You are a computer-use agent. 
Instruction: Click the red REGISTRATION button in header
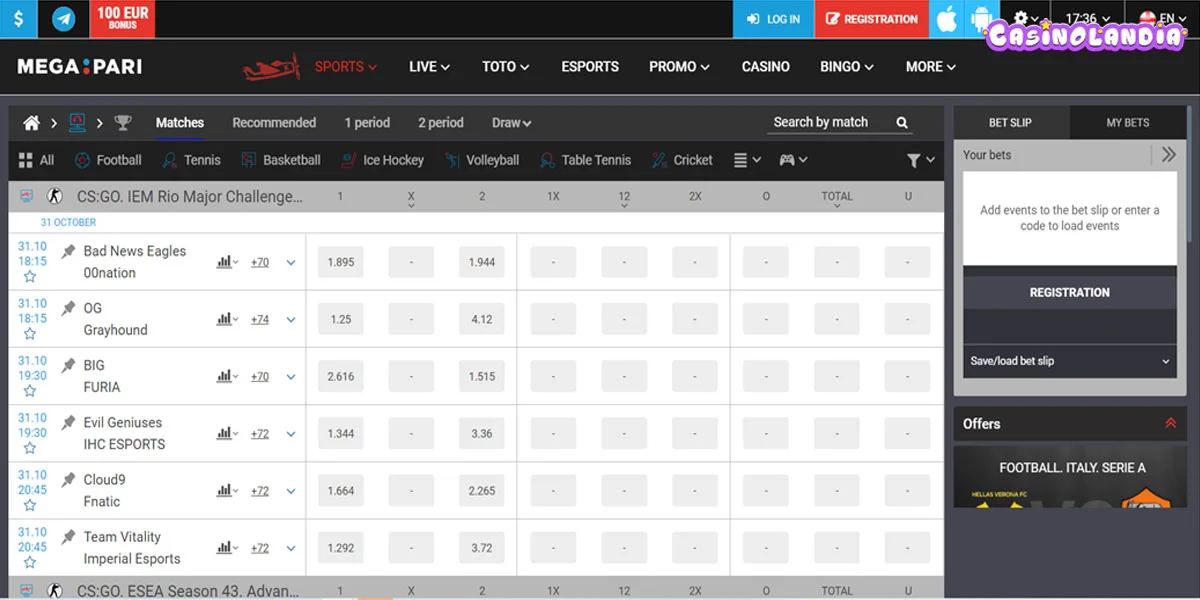click(871, 19)
